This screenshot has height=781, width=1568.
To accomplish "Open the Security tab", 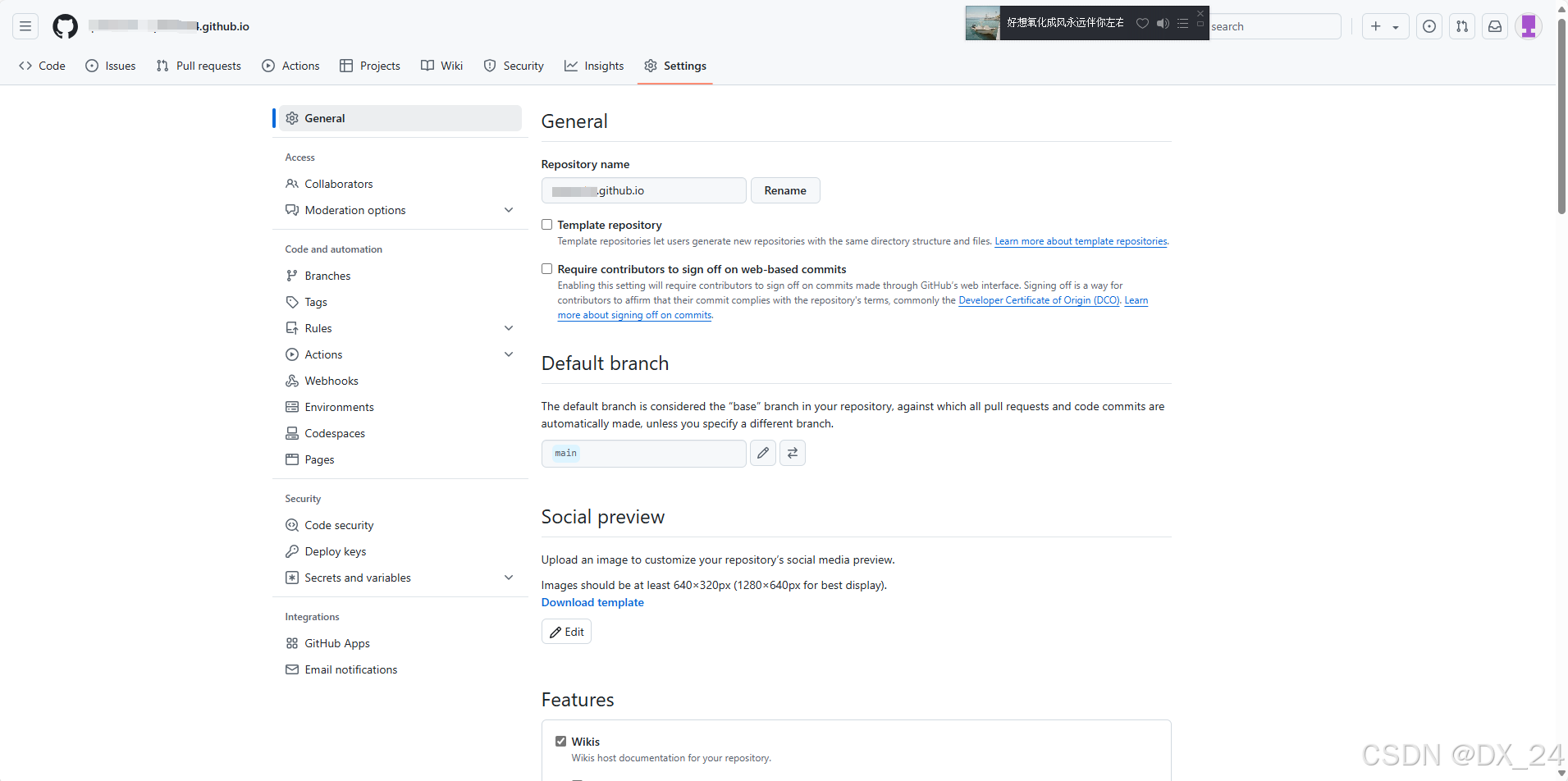I will 514,66.
